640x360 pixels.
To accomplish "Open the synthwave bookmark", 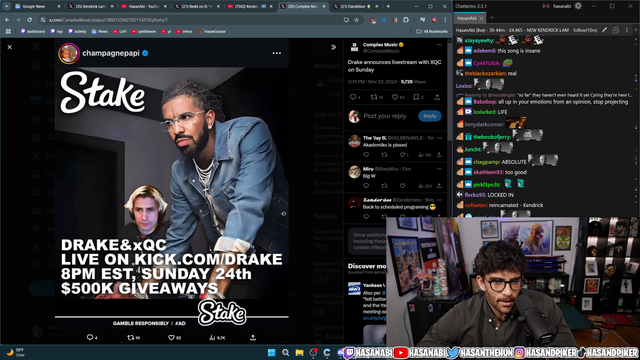I will (x=144, y=31).
